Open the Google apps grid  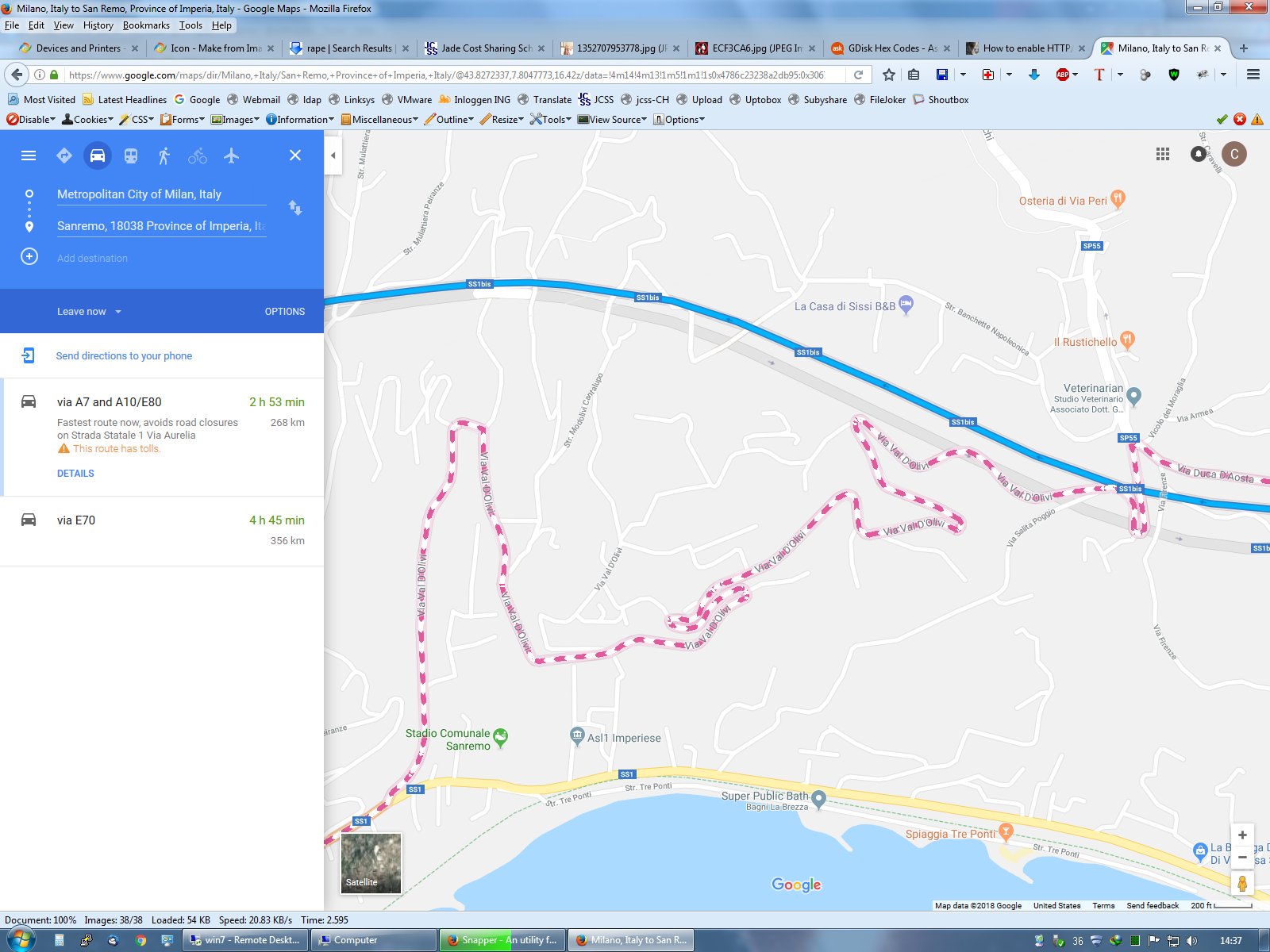[1163, 154]
